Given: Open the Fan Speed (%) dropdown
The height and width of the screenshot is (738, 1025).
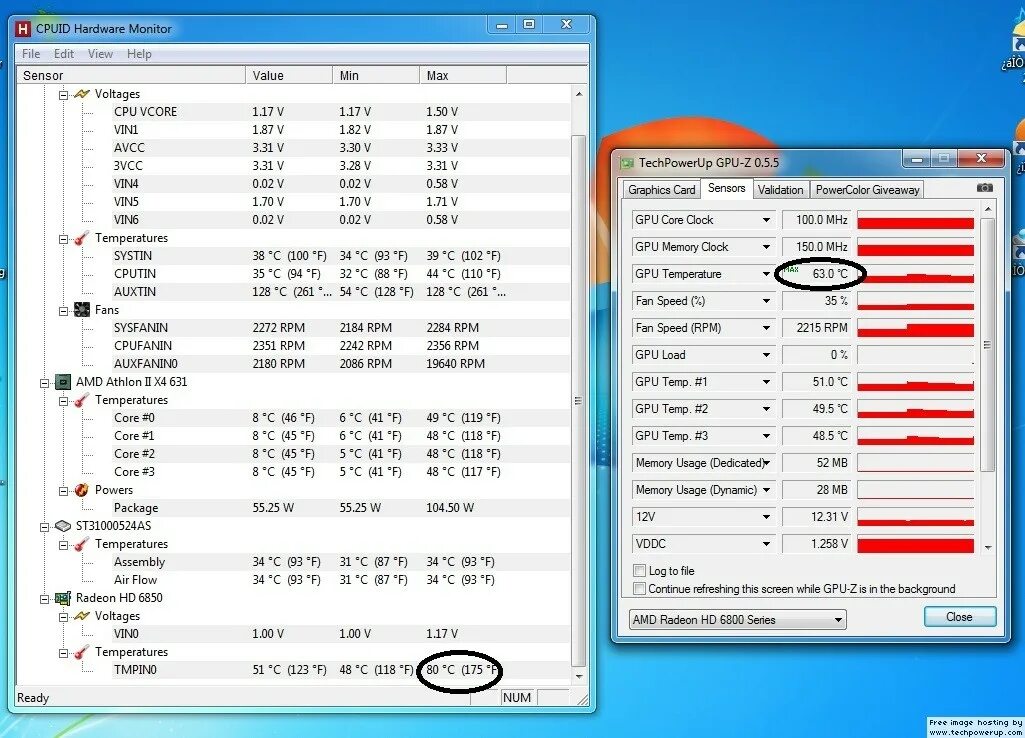Looking at the screenshot, I should 766,301.
